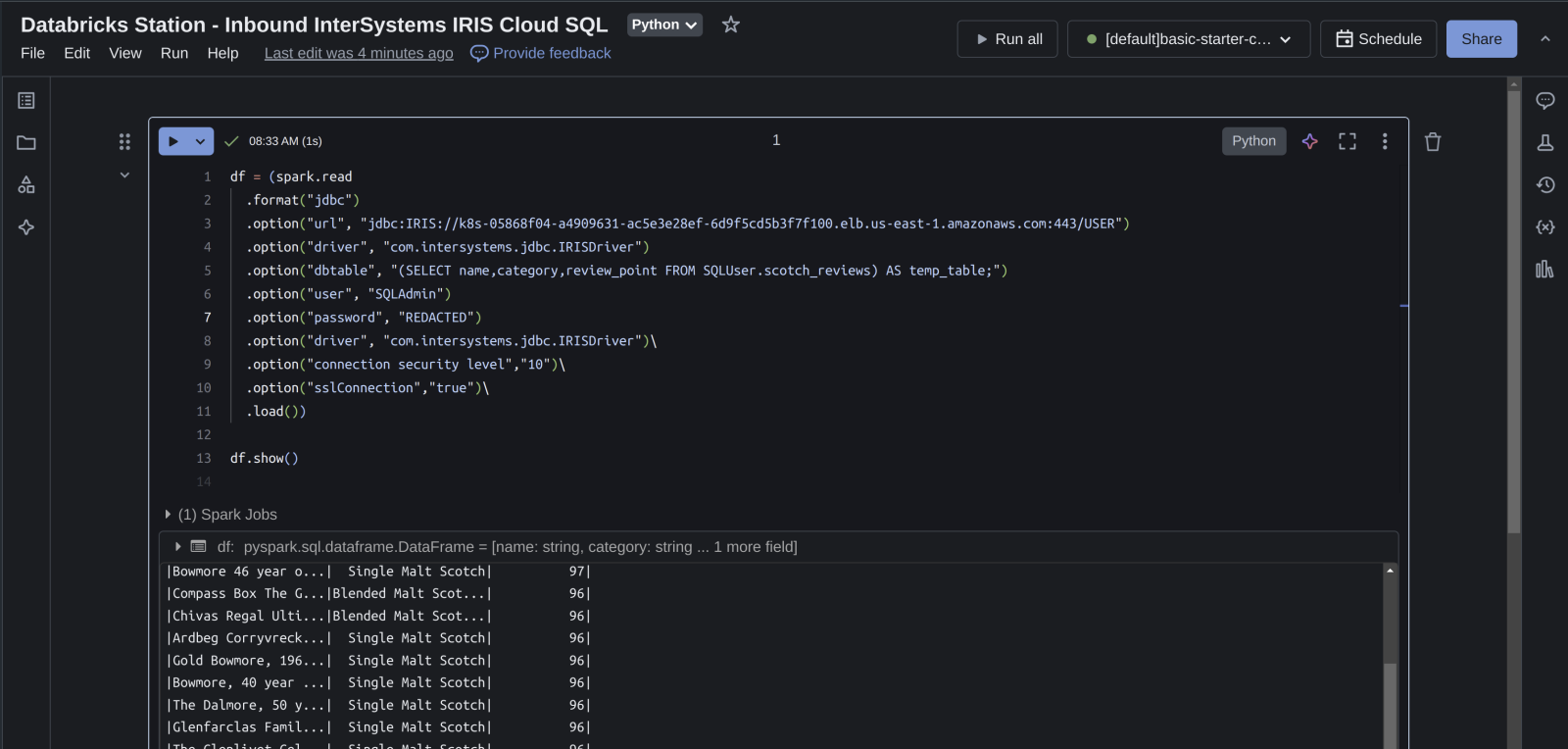Image resolution: width=1568 pixels, height=749 pixels.
Task: Open the comments panel icon
Action: pos(1544,101)
